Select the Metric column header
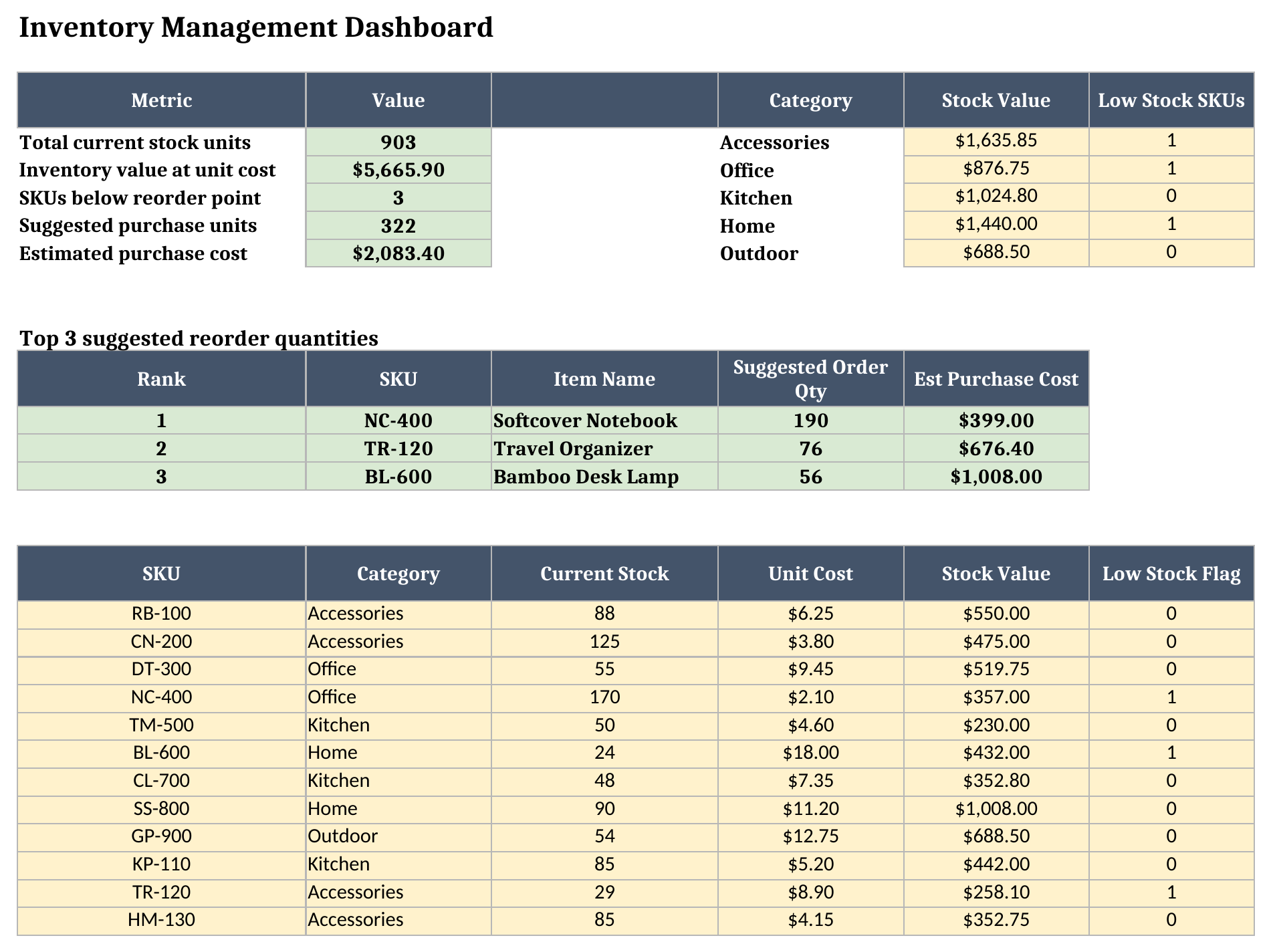Viewport: 1271px width, 952px height. click(x=161, y=100)
